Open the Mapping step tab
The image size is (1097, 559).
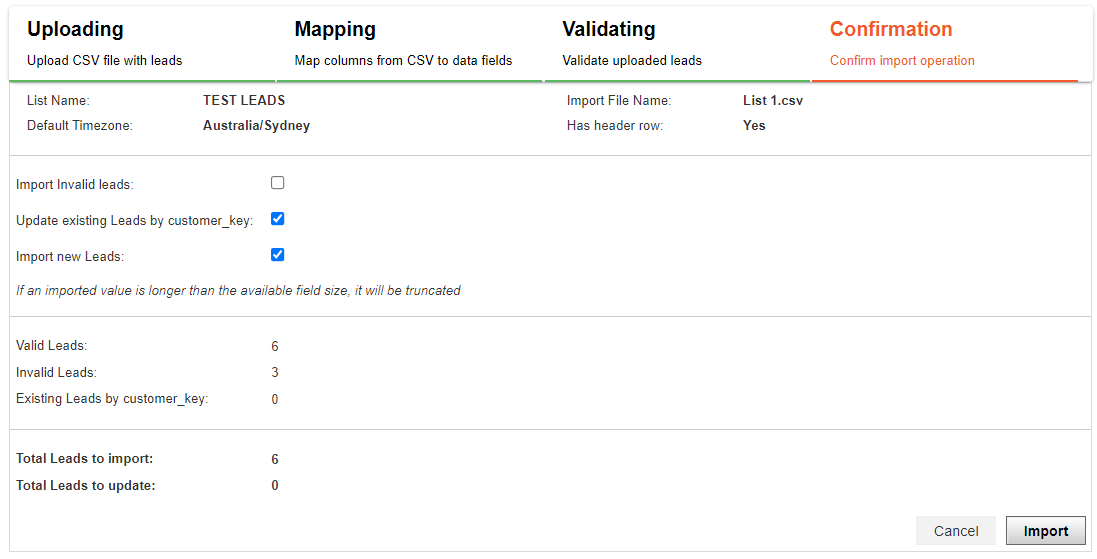point(409,43)
